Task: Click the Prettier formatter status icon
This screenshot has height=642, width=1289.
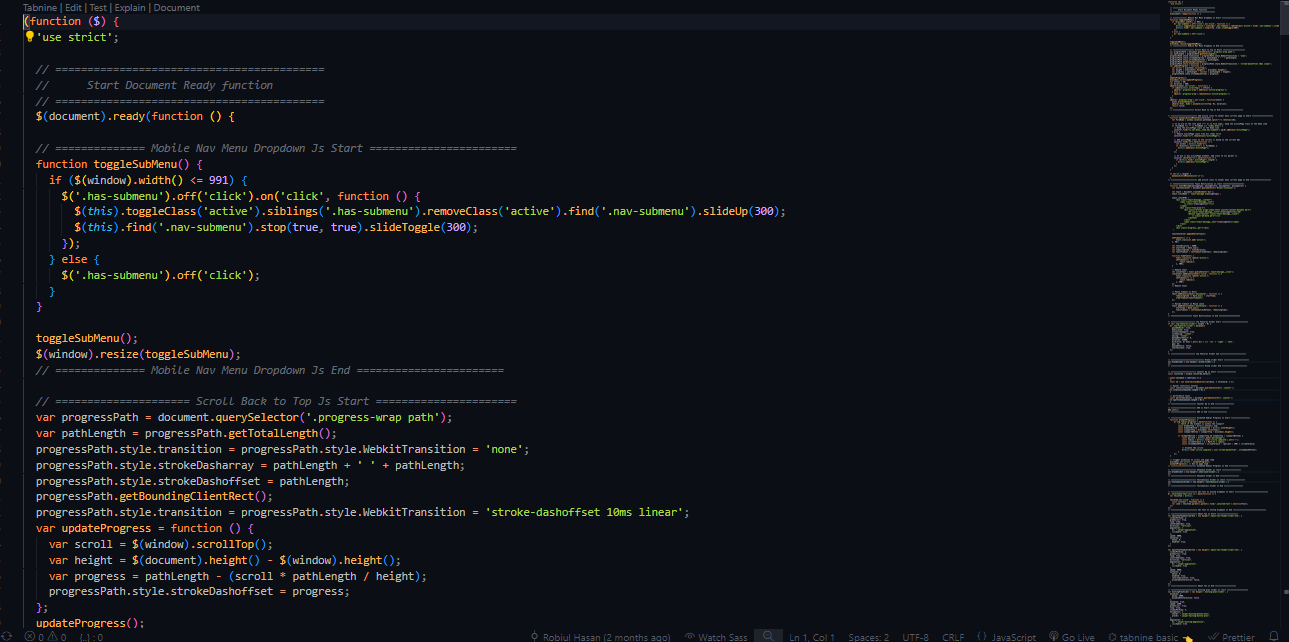Action: [1232, 636]
